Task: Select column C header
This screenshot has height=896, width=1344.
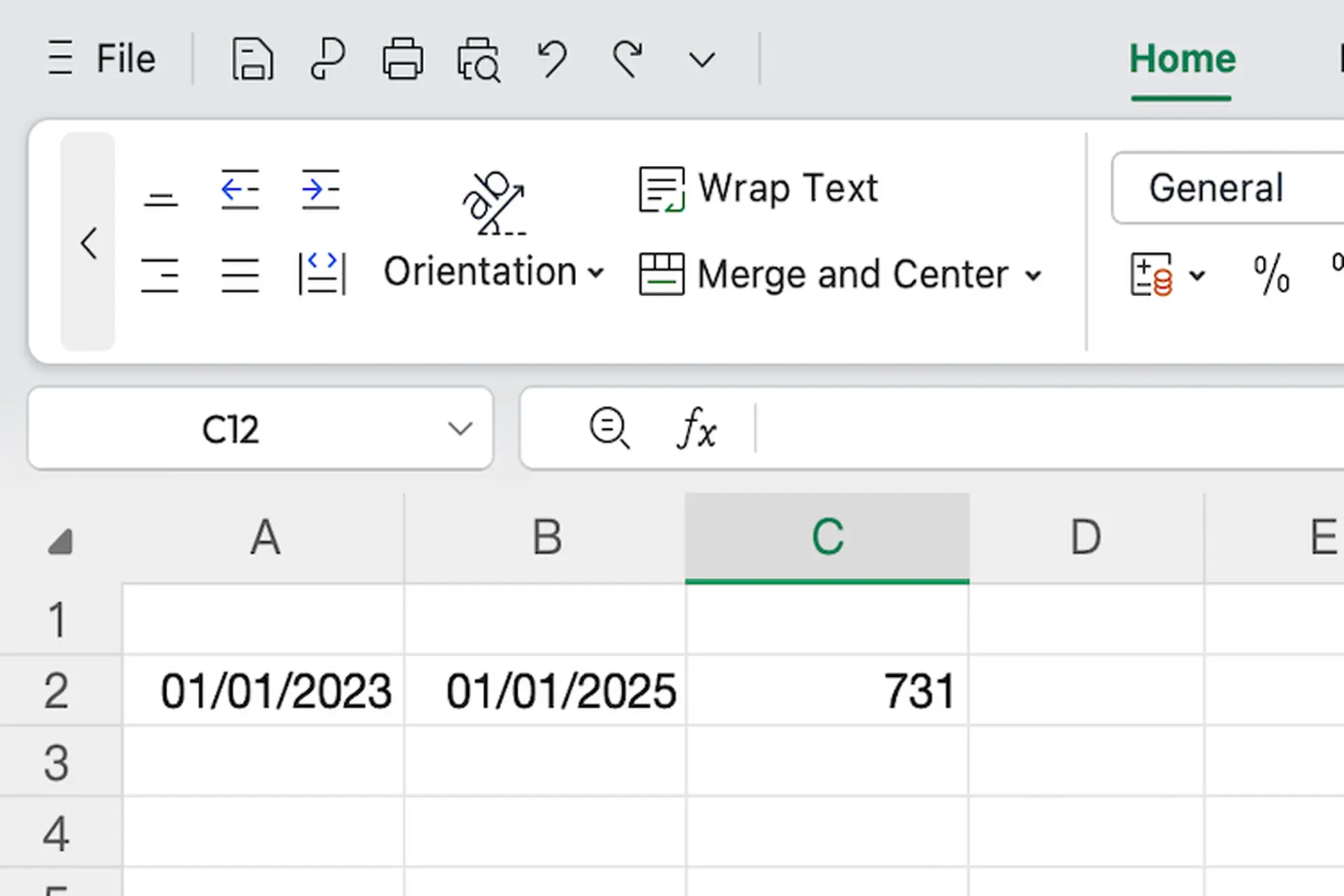Action: (827, 538)
